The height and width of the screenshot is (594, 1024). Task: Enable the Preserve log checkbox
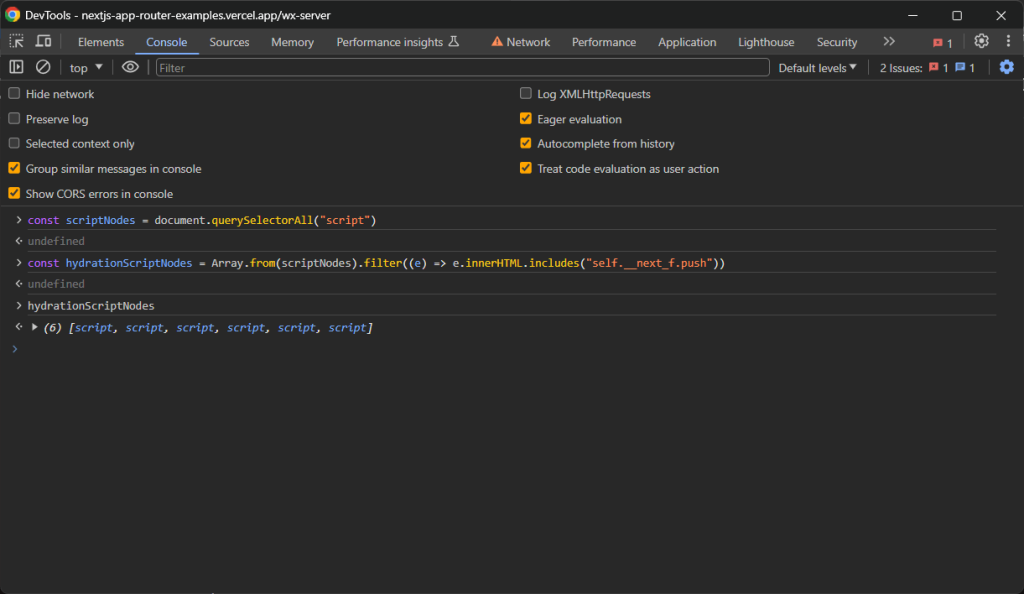13,118
